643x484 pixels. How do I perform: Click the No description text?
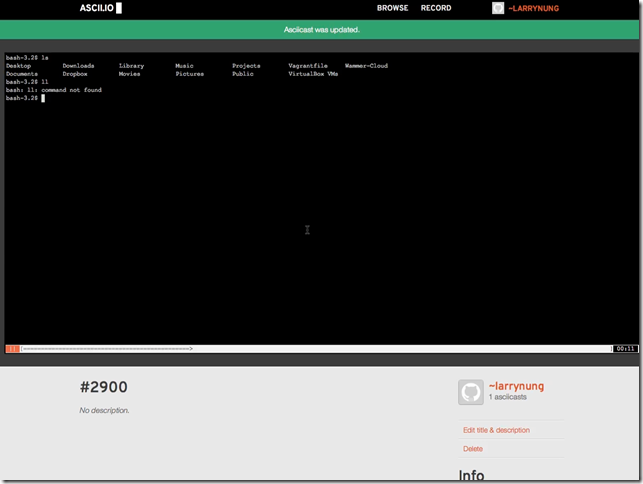(104, 410)
